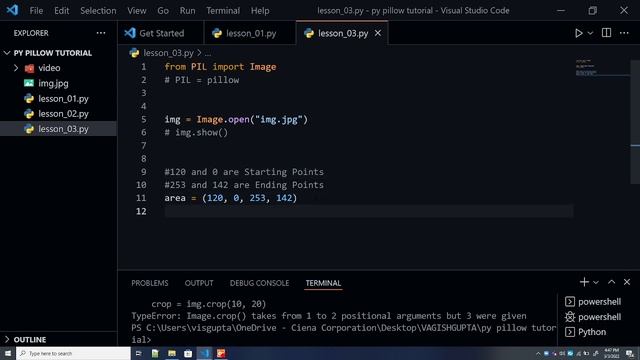
Task: Select the TERMINAL panel tab
Action: click(x=323, y=283)
